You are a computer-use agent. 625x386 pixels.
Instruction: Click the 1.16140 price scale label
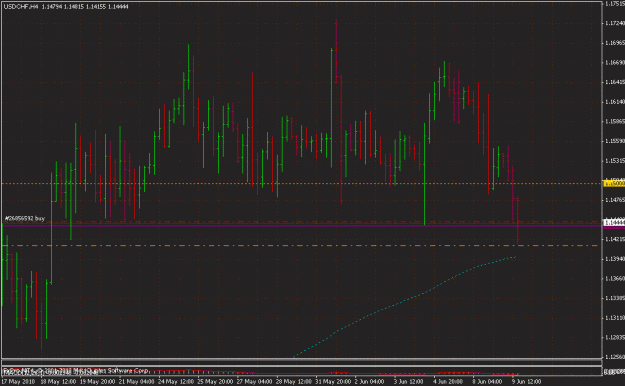tap(615, 102)
